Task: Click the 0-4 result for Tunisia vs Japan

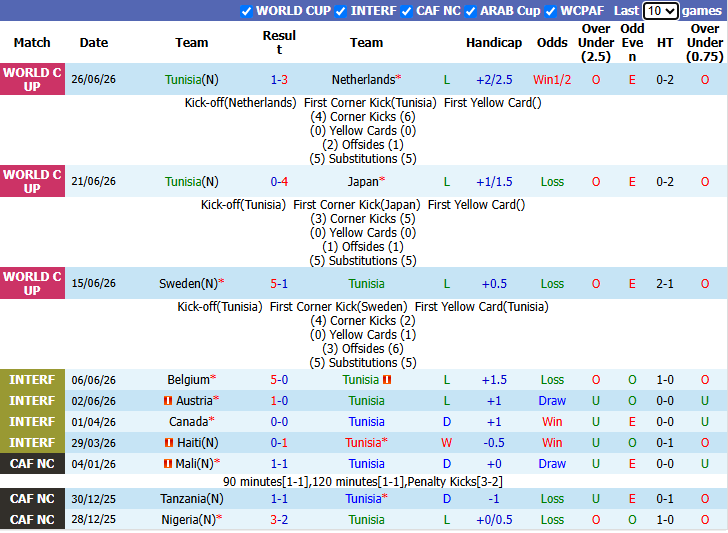Action: click(279, 182)
